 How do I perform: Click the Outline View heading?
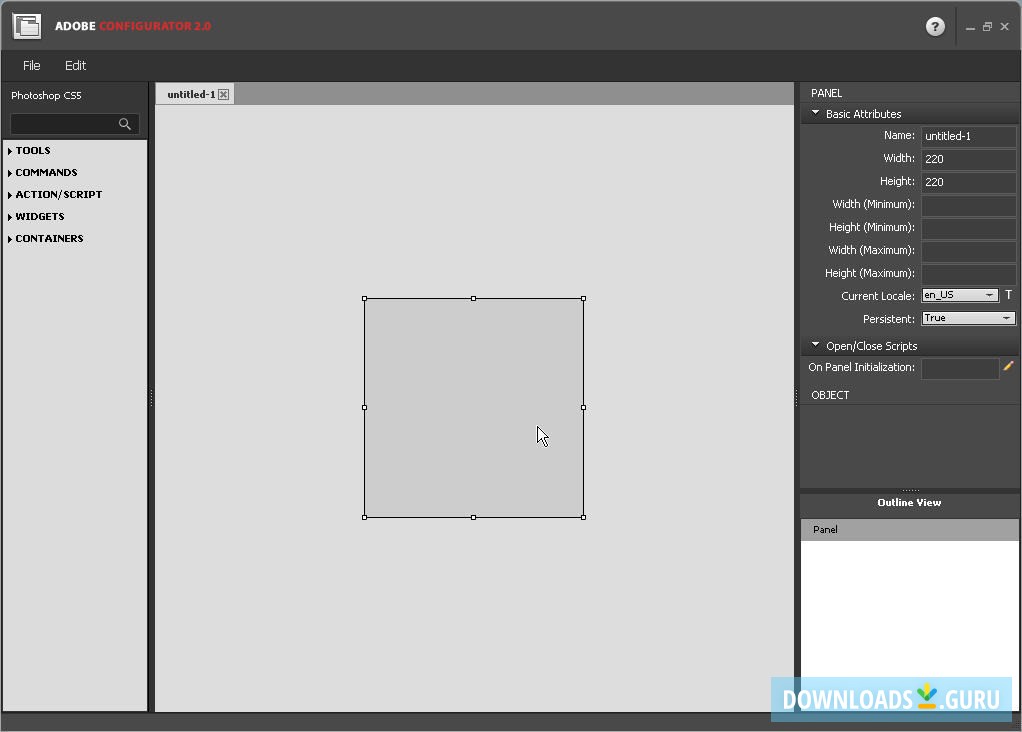click(909, 503)
